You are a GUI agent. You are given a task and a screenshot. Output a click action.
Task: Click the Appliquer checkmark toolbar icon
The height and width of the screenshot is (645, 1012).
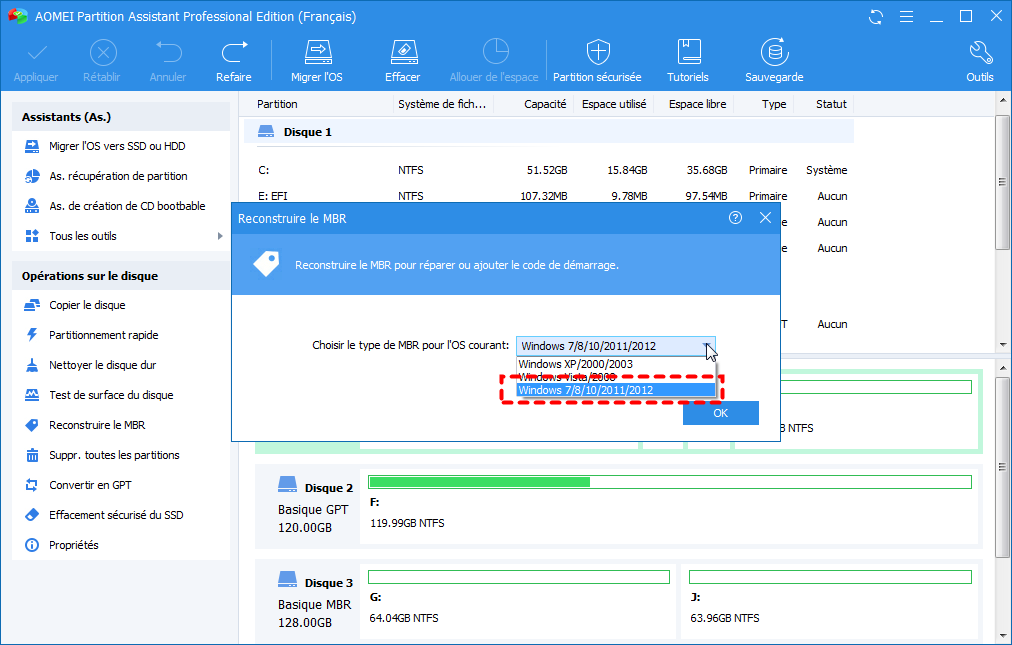[x=37, y=53]
